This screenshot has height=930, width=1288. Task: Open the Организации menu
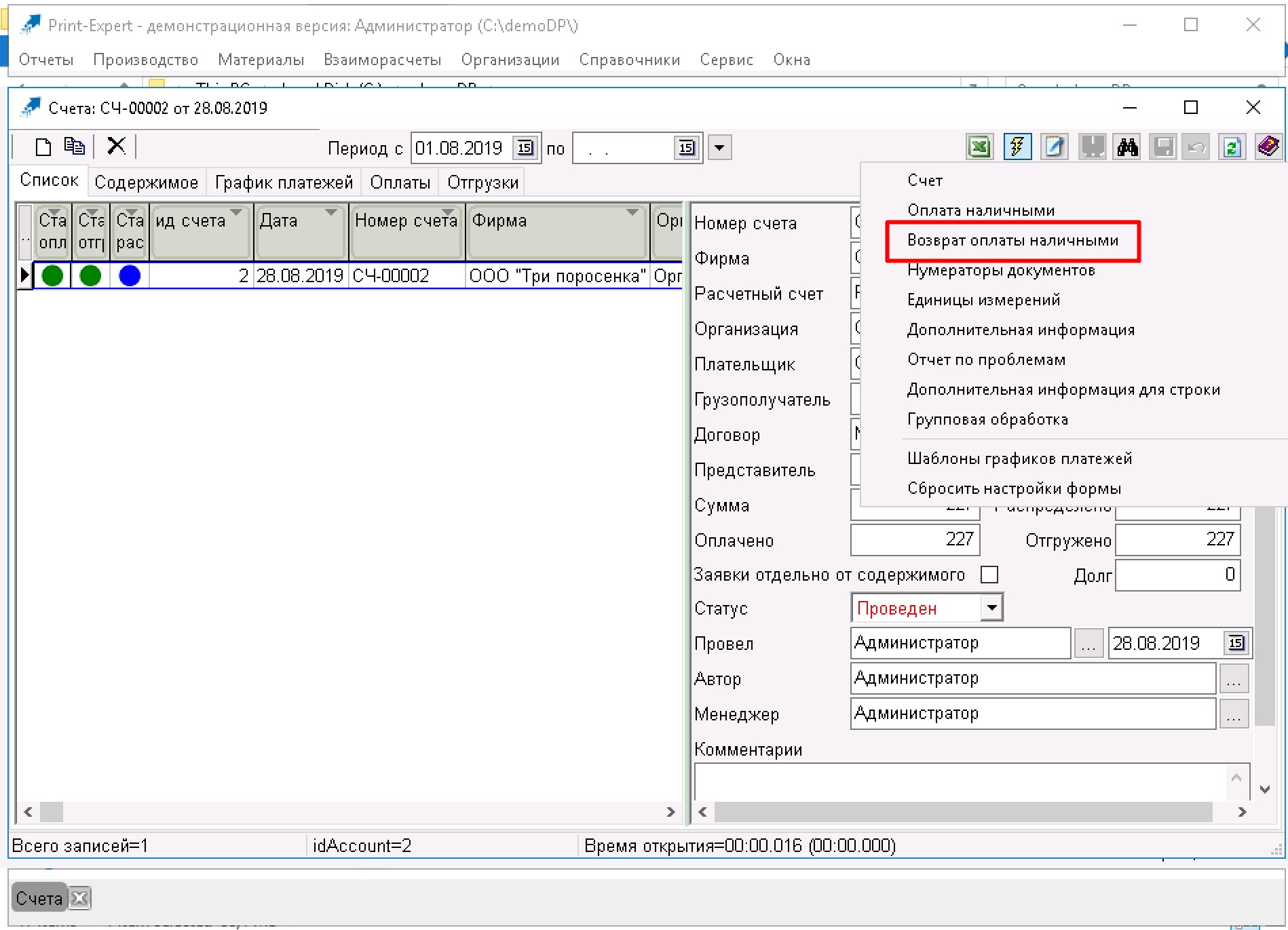coord(510,60)
